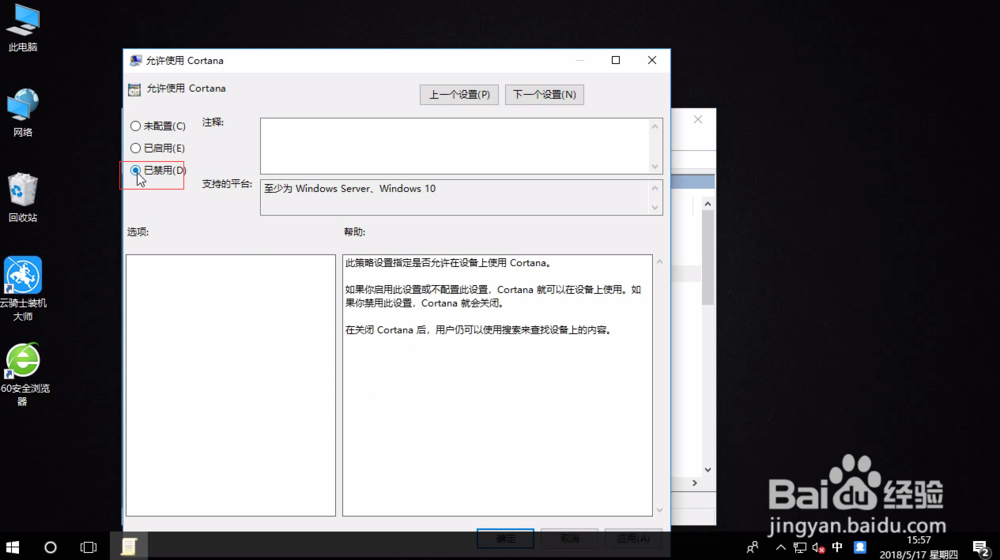This screenshot has width=1000, height=560.
Task: Open the Windows Start menu
Action: click(x=13, y=547)
